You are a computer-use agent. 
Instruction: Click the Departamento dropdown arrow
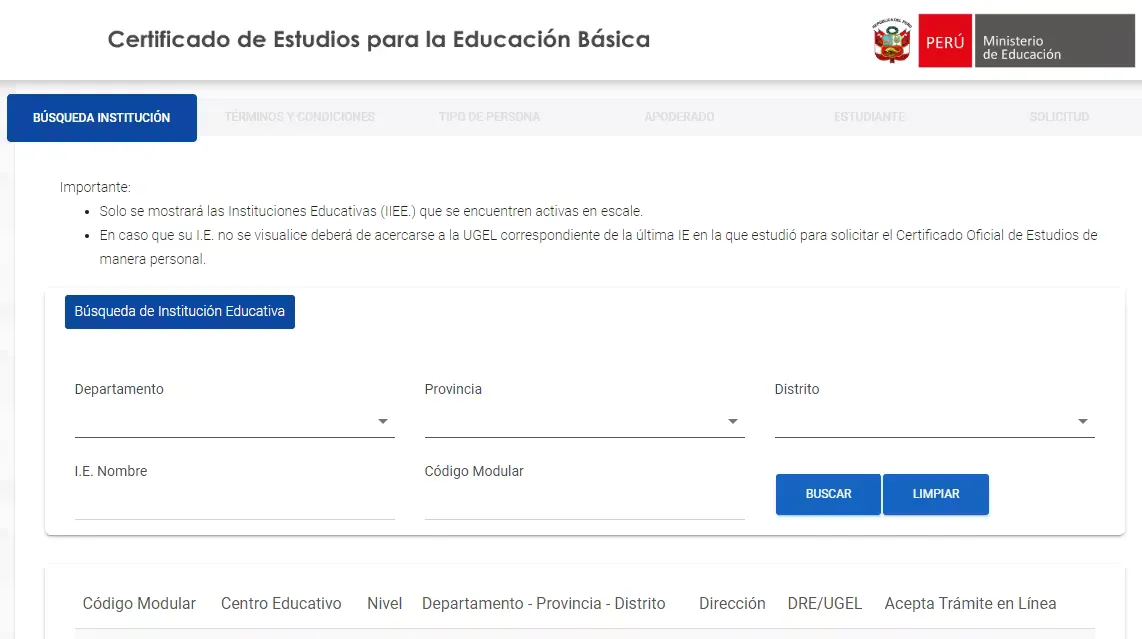pos(383,421)
